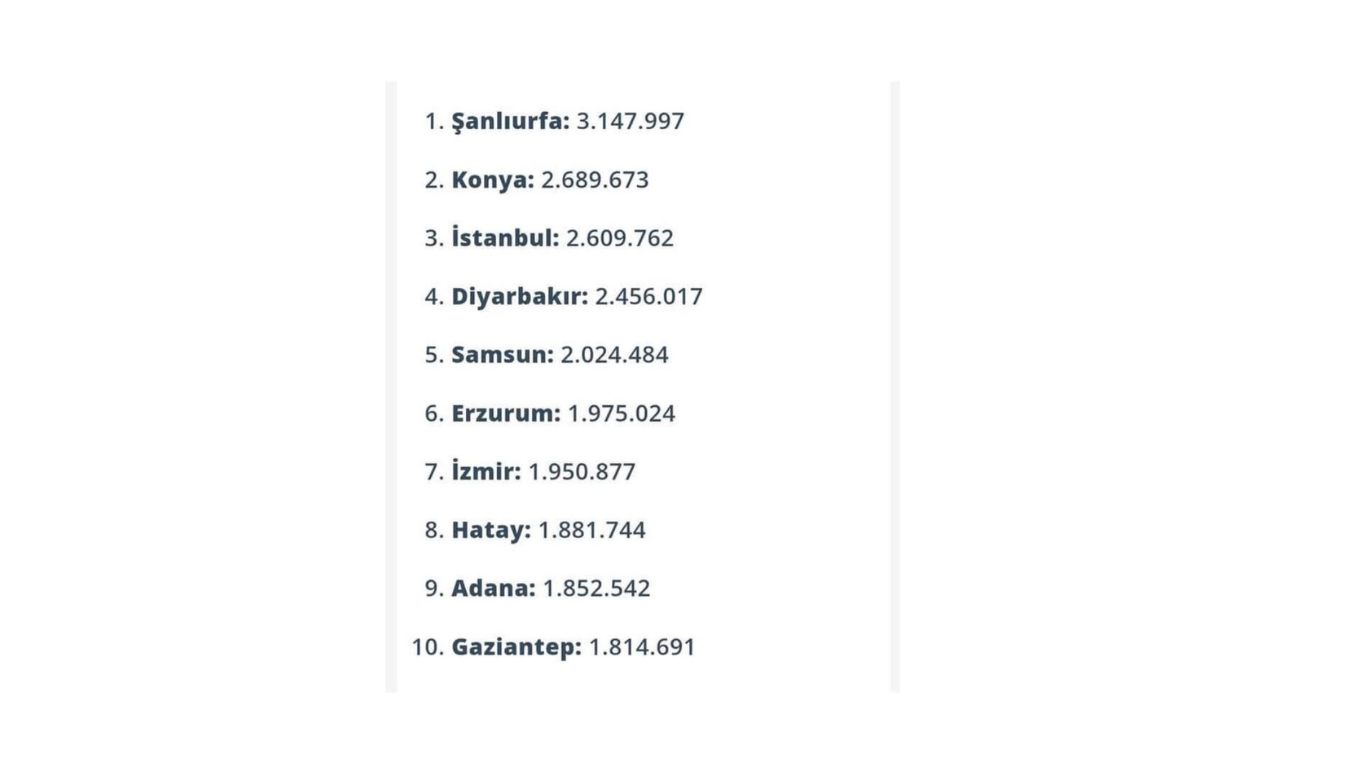Click the number 2.689.673
This screenshot has width=1366, height=768.
click(595, 180)
